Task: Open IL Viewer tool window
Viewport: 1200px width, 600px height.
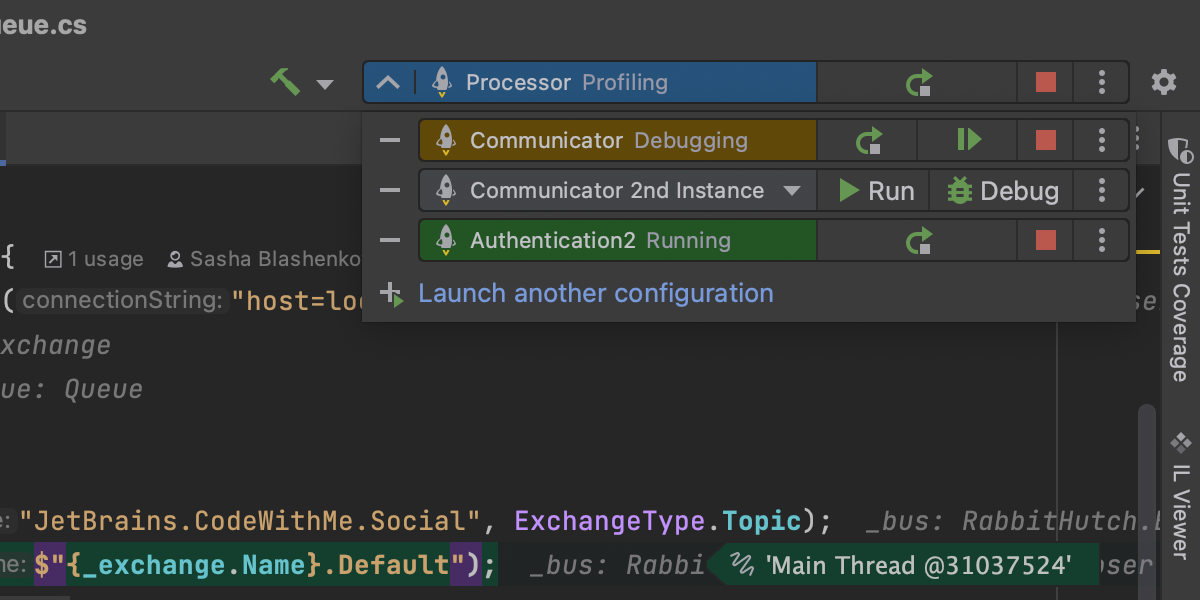Action: click(1181, 495)
